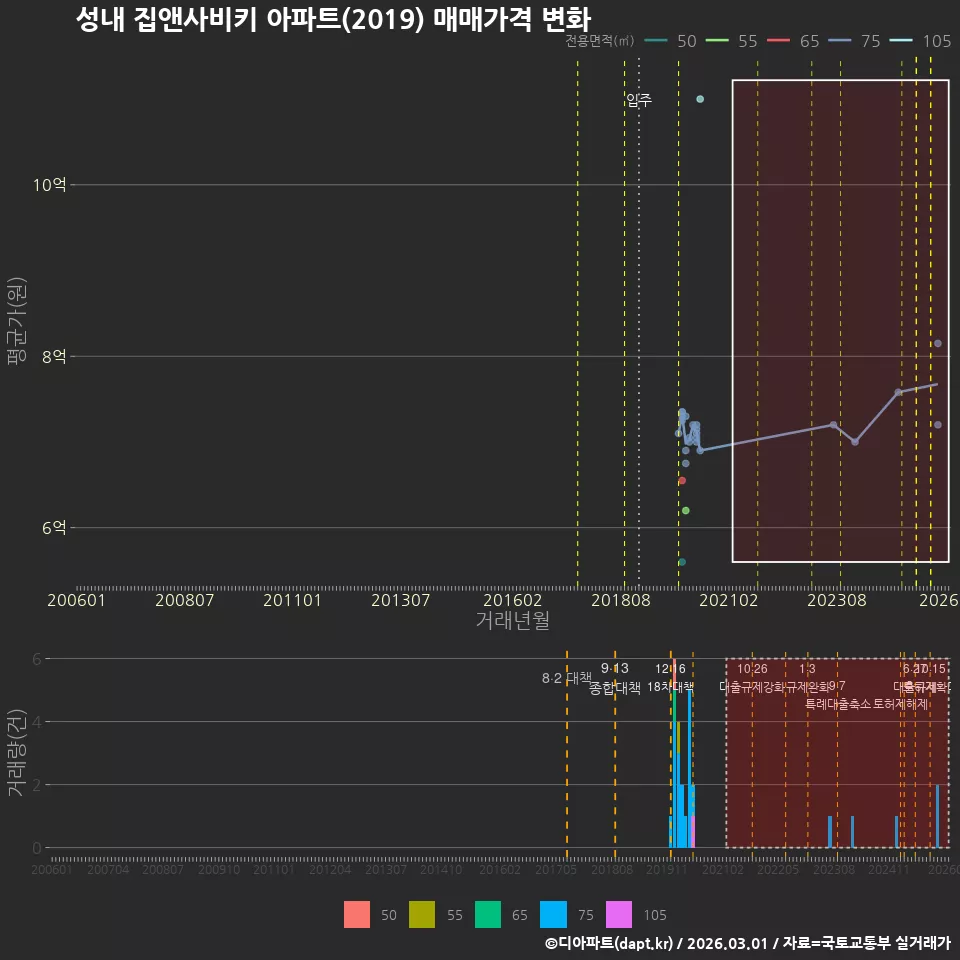Click the trend line dip point after 202308
This screenshot has width=960, height=960.
(855, 442)
